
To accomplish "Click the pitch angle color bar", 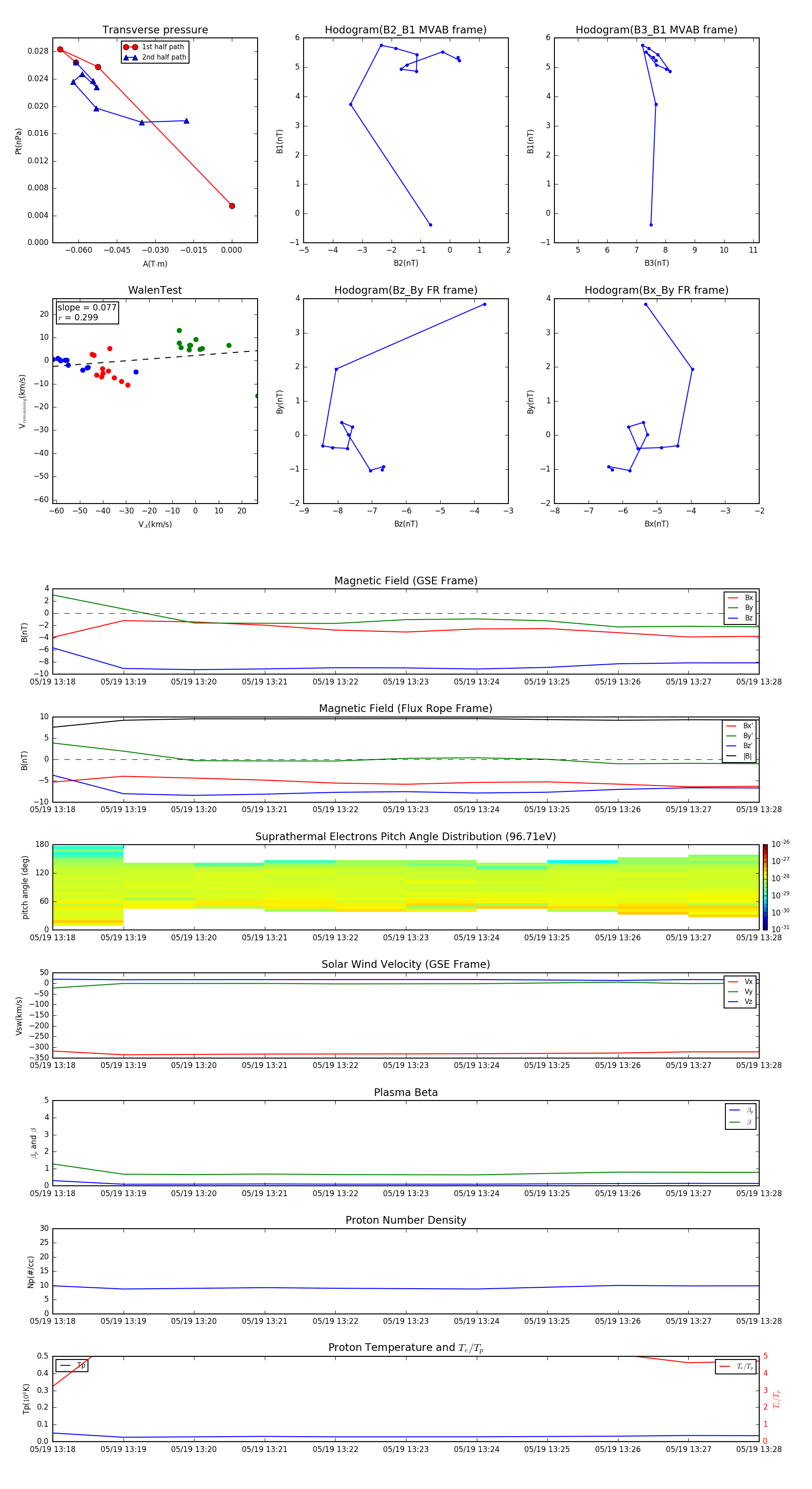I will (765, 887).
